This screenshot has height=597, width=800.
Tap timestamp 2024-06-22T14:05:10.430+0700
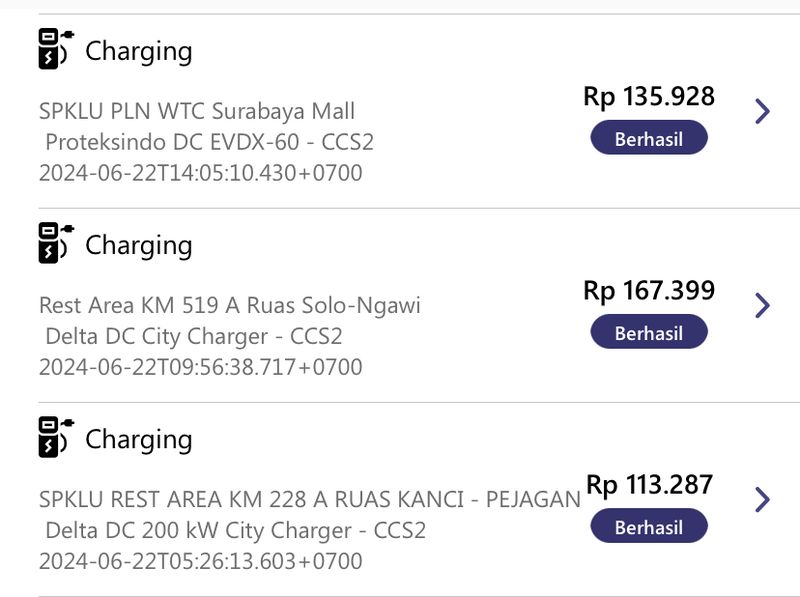[201, 173]
